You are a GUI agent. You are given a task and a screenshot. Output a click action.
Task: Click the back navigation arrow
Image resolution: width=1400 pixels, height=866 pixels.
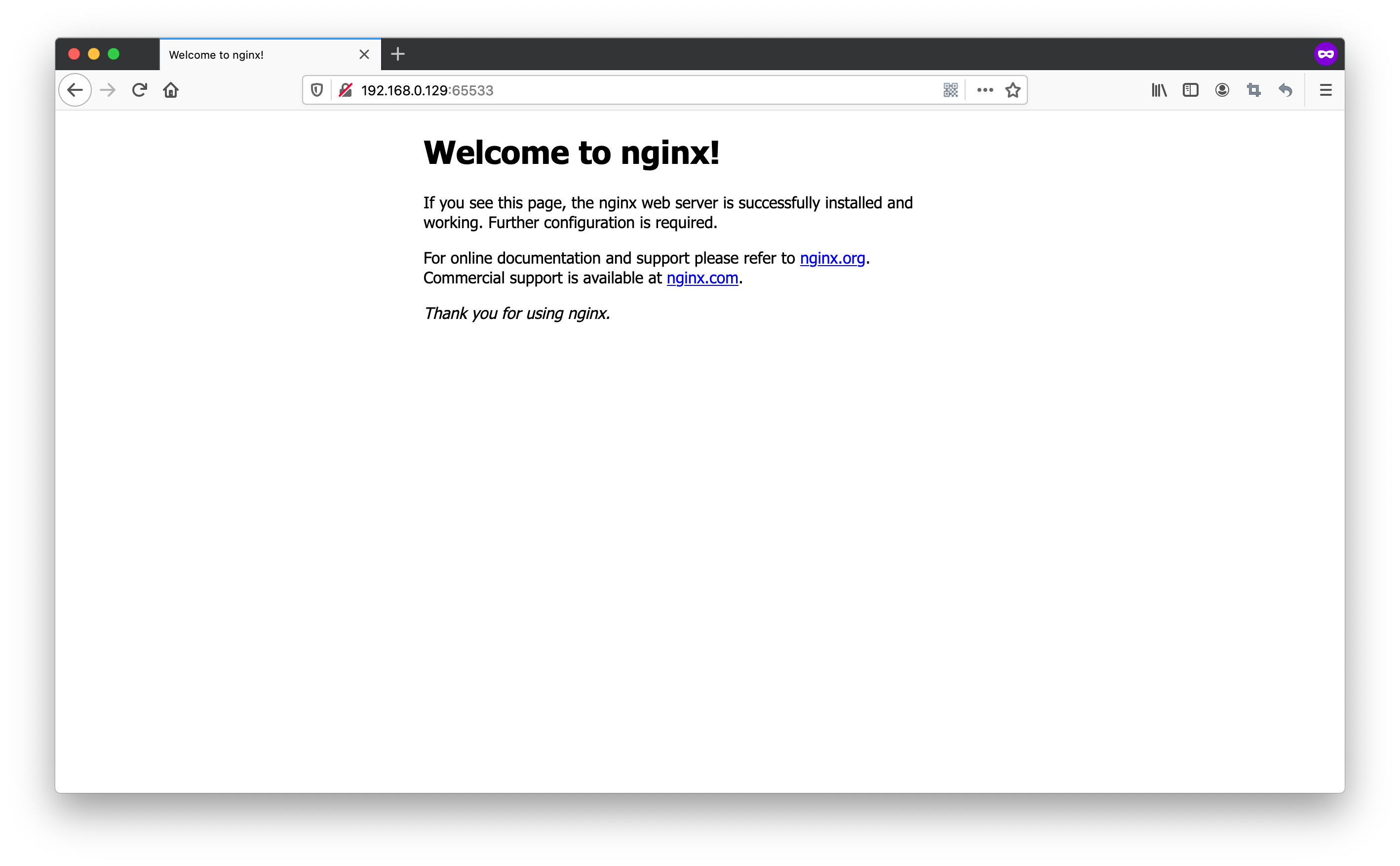click(75, 90)
